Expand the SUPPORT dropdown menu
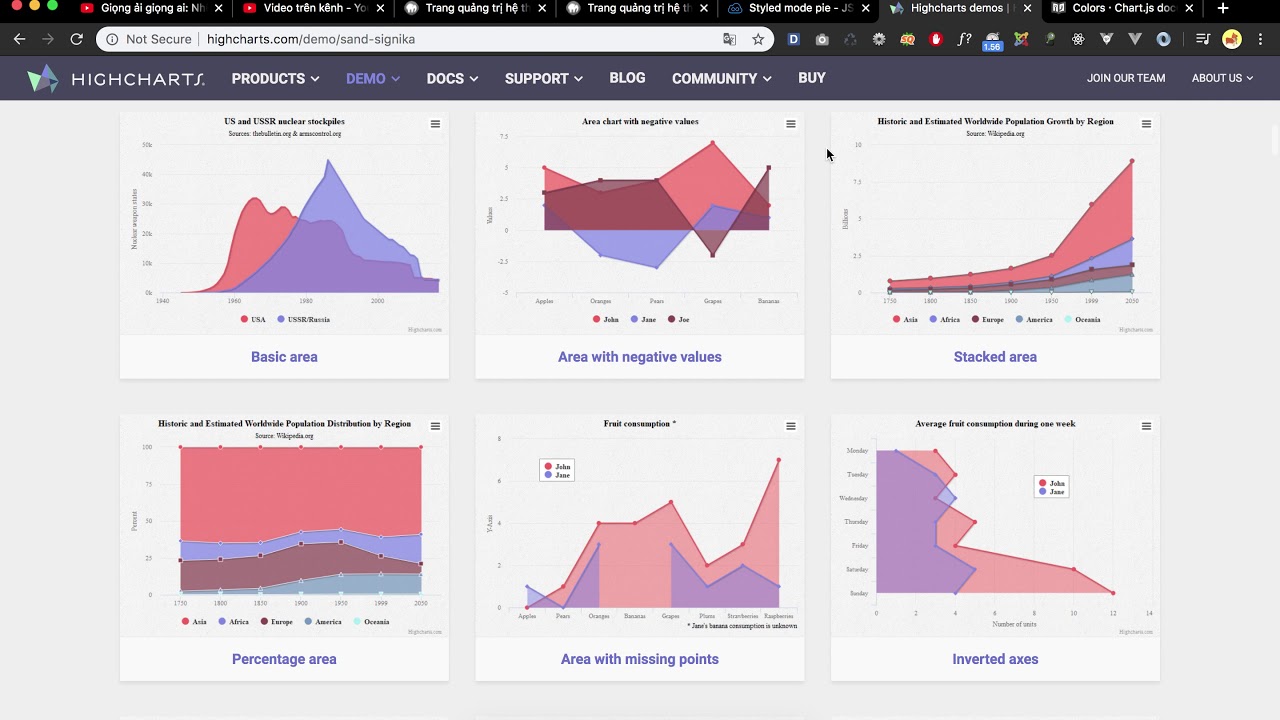This screenshot has height=720, width=1280. click(x=544, y=78)
